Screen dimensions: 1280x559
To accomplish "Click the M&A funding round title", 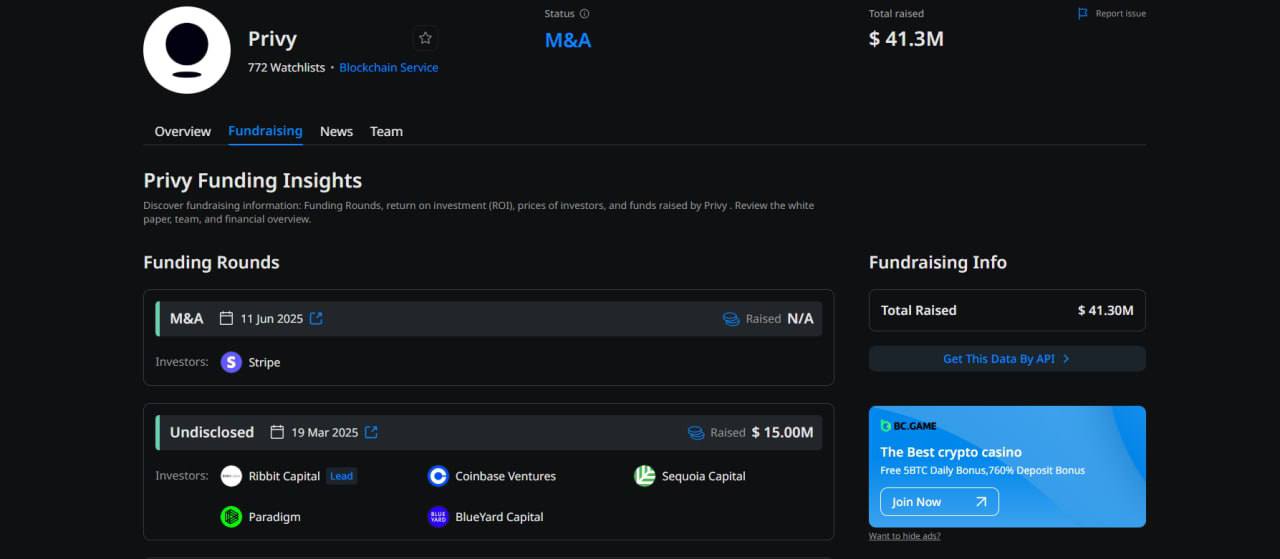I will point(186,318).
